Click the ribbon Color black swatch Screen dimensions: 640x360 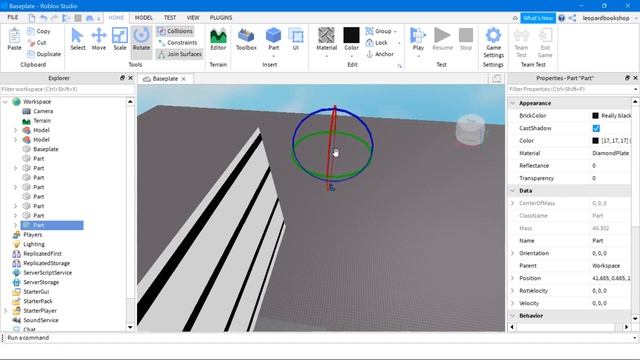[351, 35]
